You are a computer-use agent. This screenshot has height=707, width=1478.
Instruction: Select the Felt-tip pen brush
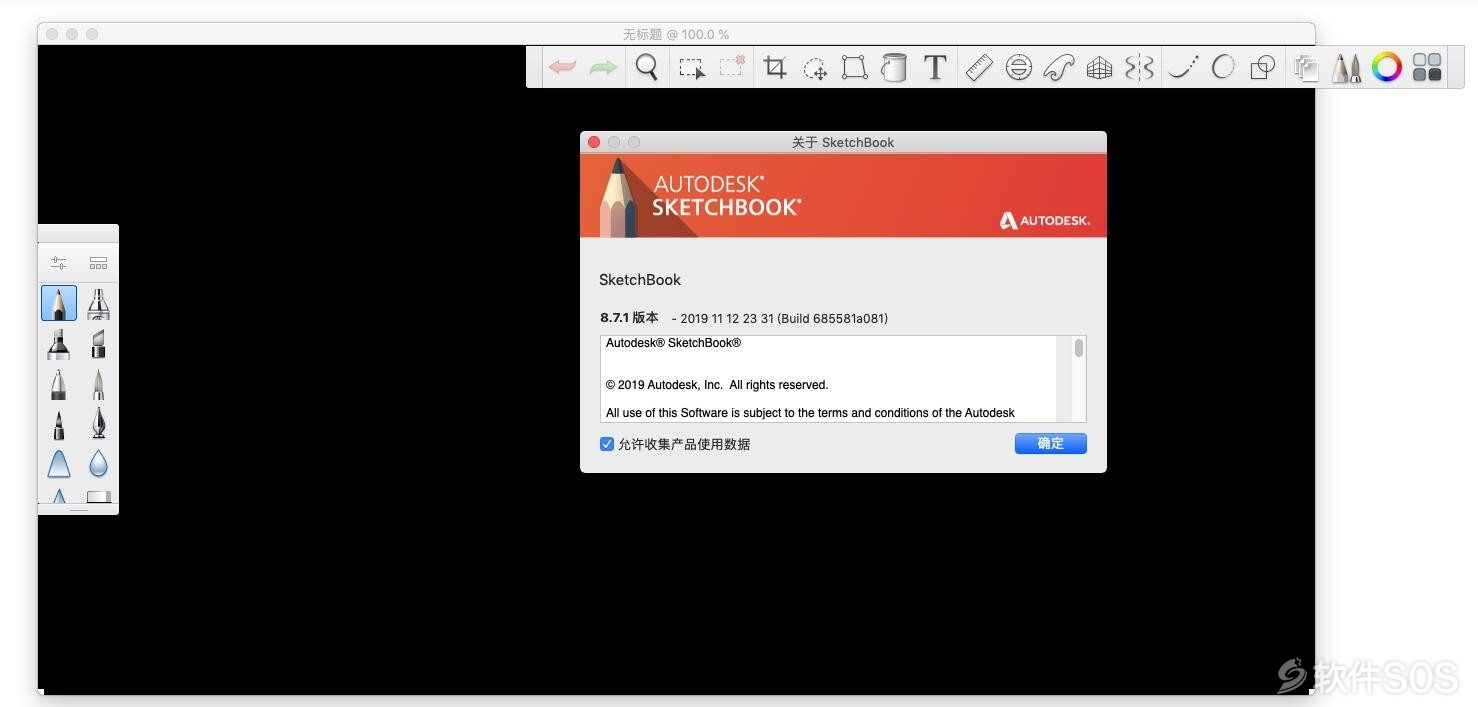(59, 425)
